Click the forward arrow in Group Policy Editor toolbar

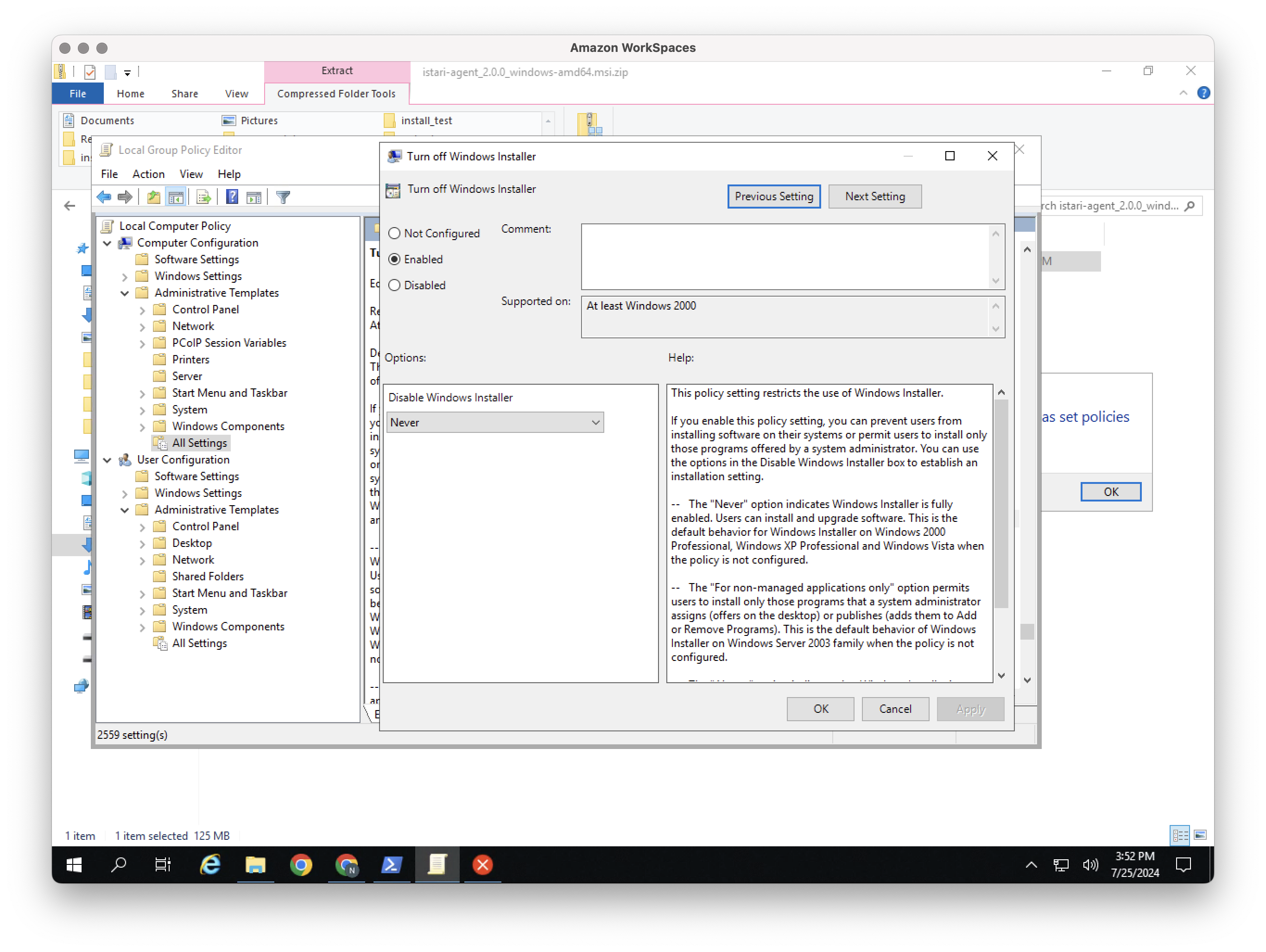click(125, 197)
